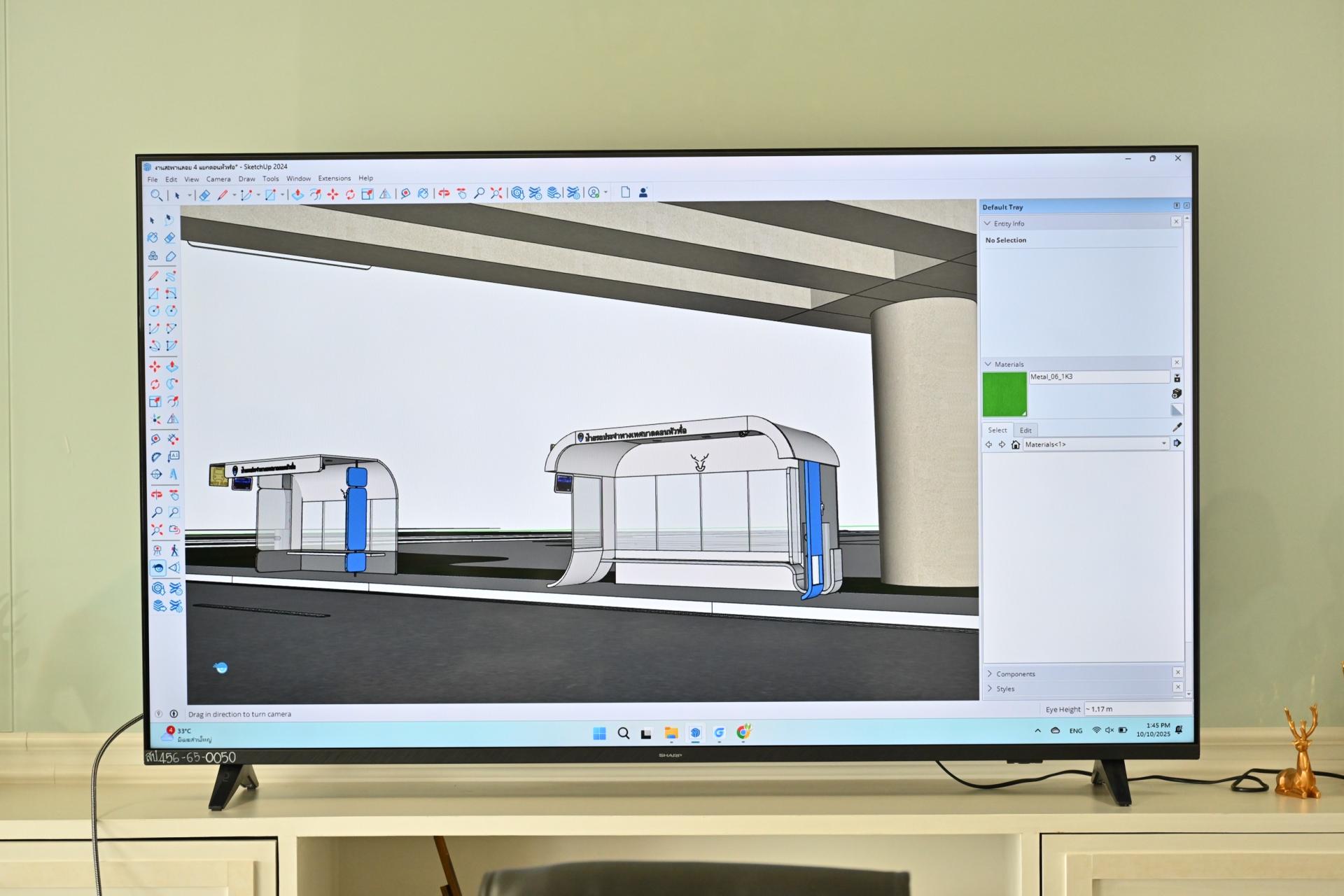Image resolution: width=1344 pixels, height=896 pixels.
Task: Switch to the Edit tab in Materials
Action: [1025, 430]
